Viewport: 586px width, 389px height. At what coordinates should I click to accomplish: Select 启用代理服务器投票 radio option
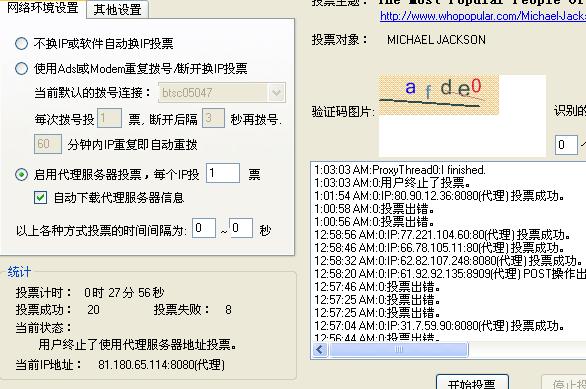(x=21, y=174)
